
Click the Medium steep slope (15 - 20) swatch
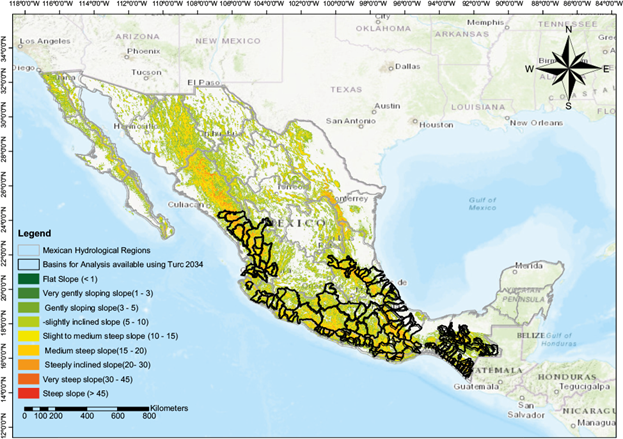29,351
